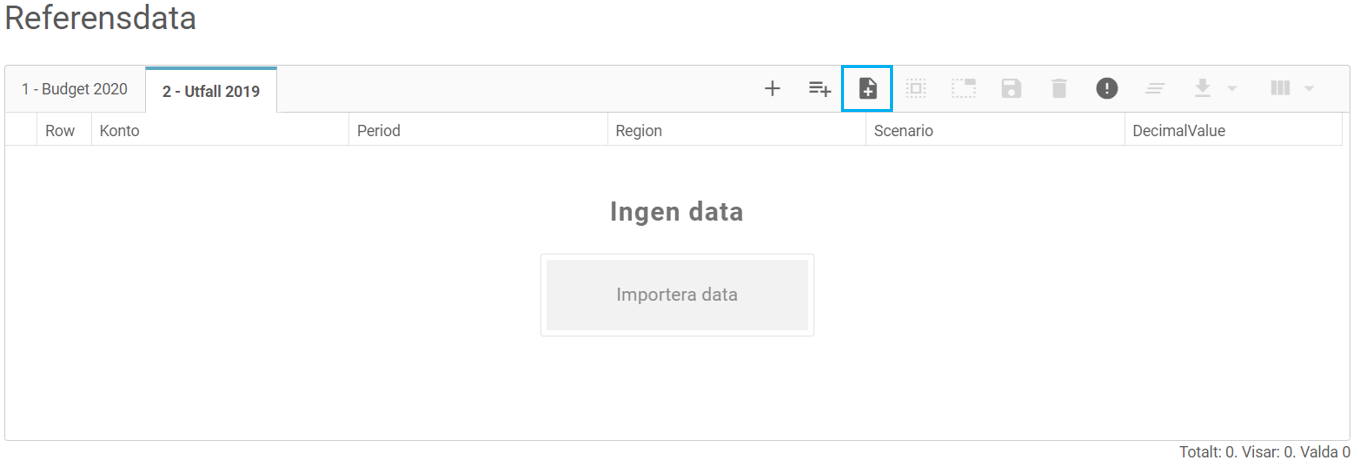Open the download options dropdown arrow
Image resolution: width=1358 pixels, height=470 pixels.
click(x=1232, y=89)
